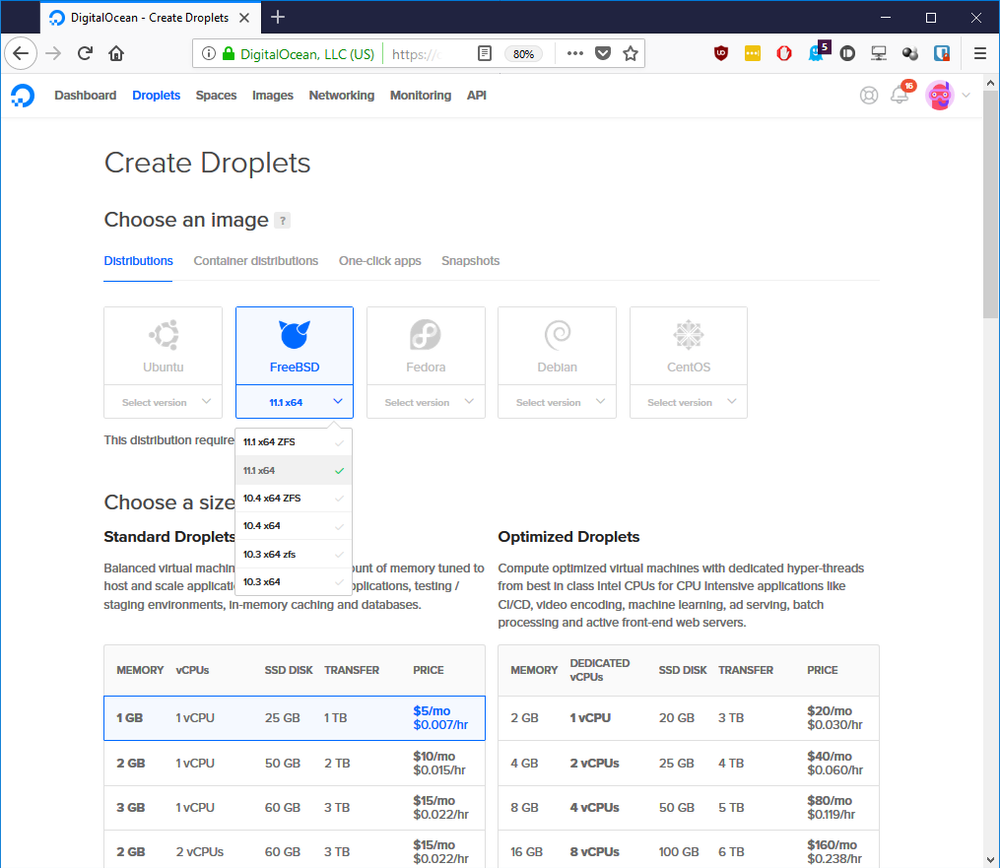
Task: Select the $5/mo standard droplet plan
Action: 293,717
